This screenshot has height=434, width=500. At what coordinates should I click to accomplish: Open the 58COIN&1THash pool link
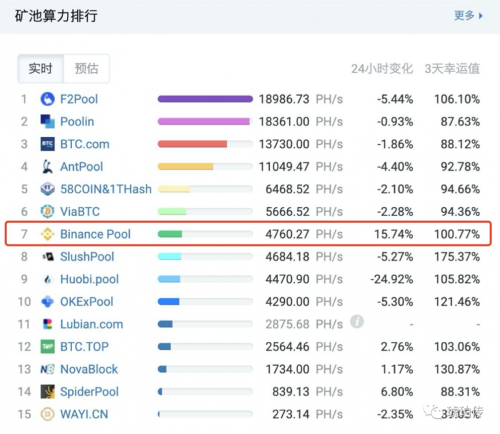(x=106, y=189)
